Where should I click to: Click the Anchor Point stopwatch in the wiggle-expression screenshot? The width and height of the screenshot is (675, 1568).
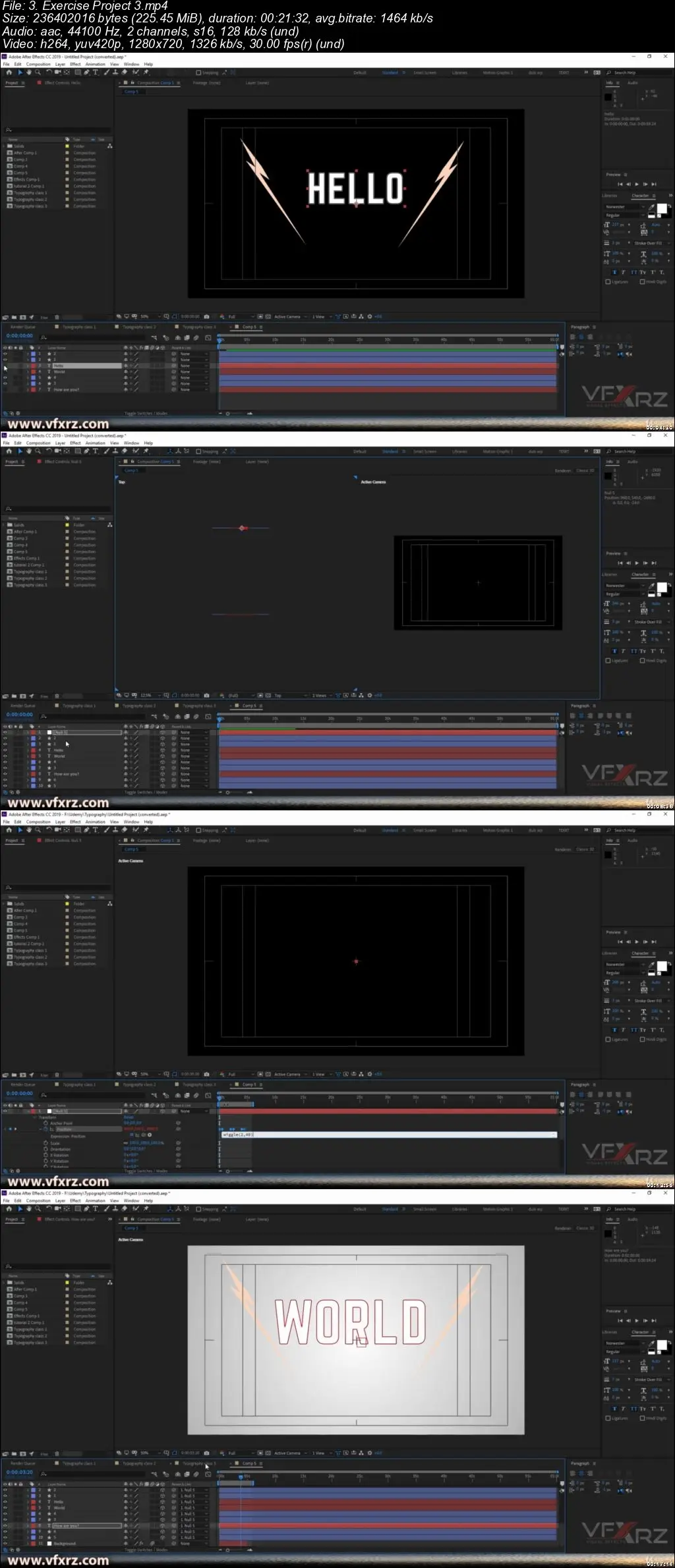click(45, 1123)
